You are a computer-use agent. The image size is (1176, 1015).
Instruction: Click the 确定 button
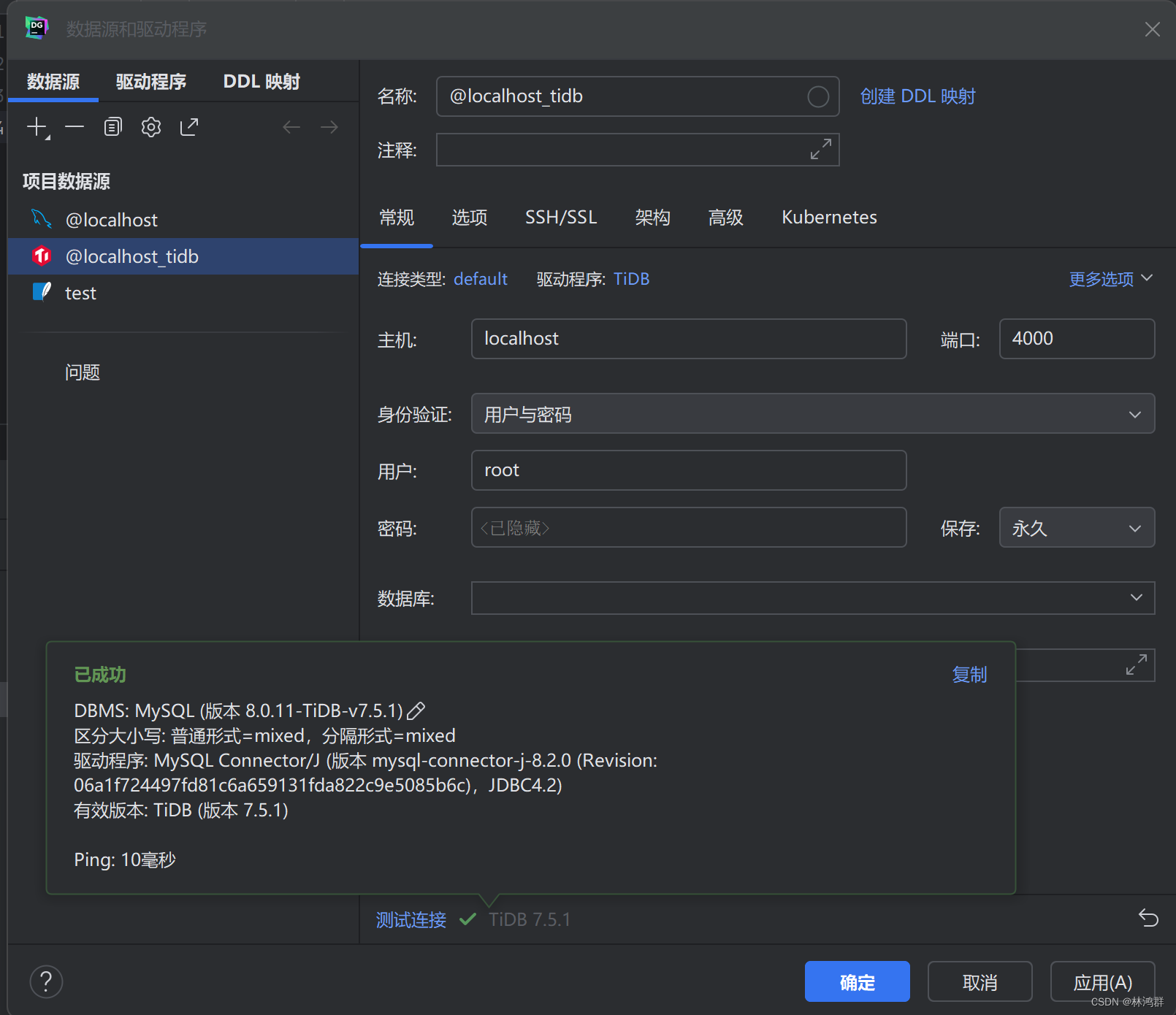[857, 981]
